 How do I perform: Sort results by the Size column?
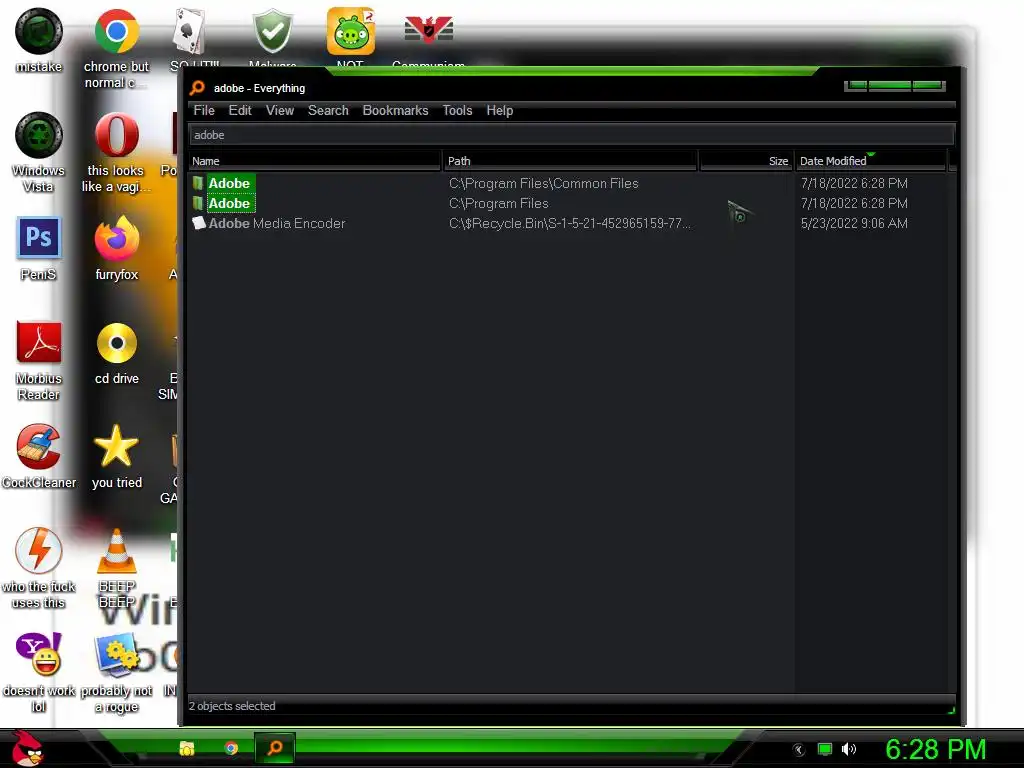(x=746, y=161)
